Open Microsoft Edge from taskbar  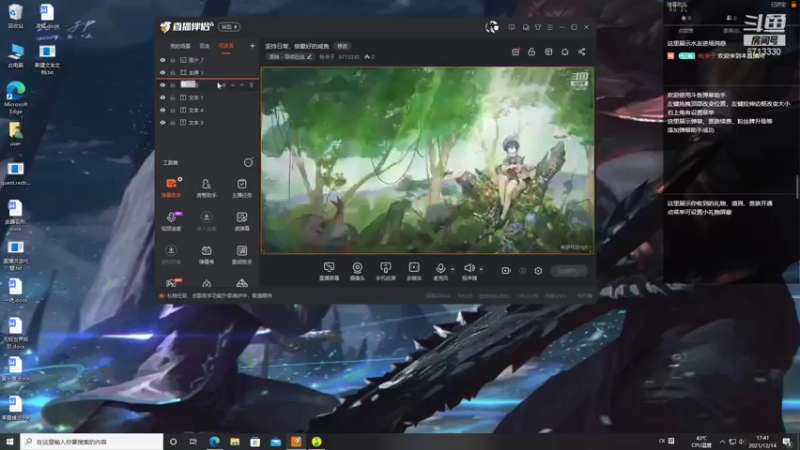(x=214, y=442)
